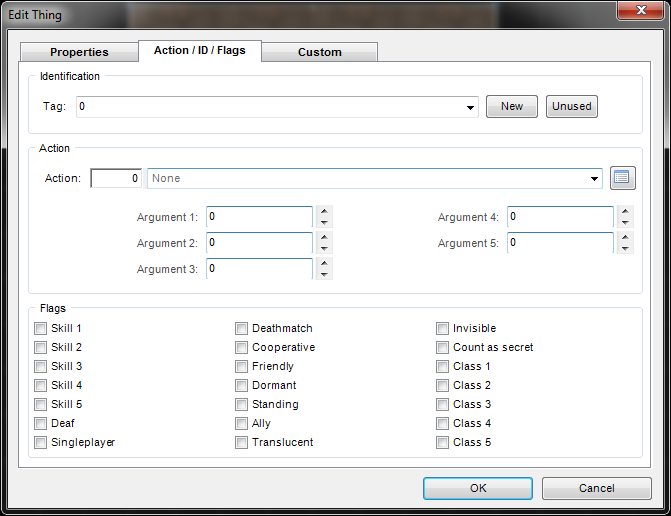671x516 pixels.
Task: Decrease Argument 5 value
Action: click(x=625, y=248)
